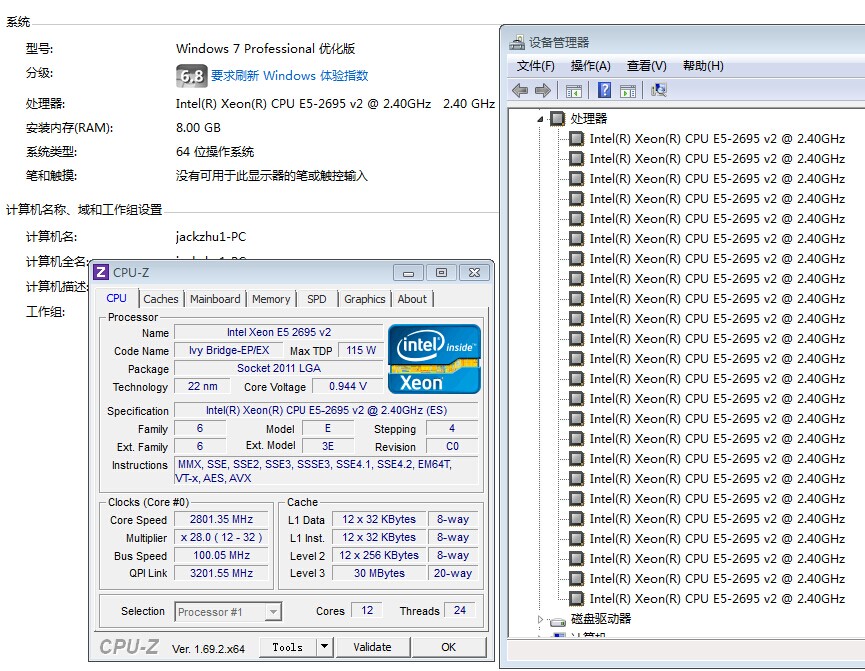
Task: Close the CPU-Z window
Action: [x=474, y=273]
